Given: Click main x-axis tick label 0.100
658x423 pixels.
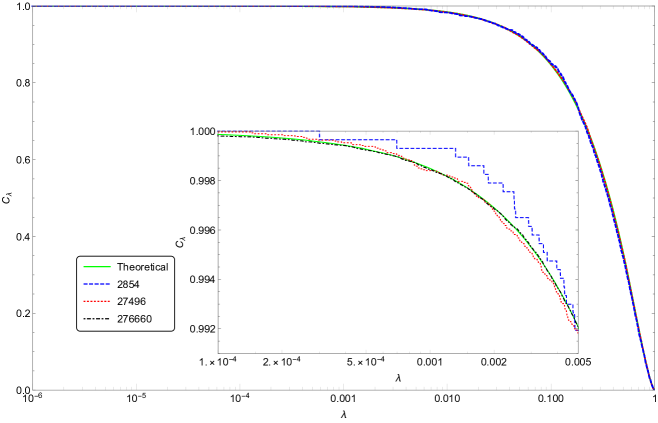Looking at the screenshot, I should tap(551, 399).
